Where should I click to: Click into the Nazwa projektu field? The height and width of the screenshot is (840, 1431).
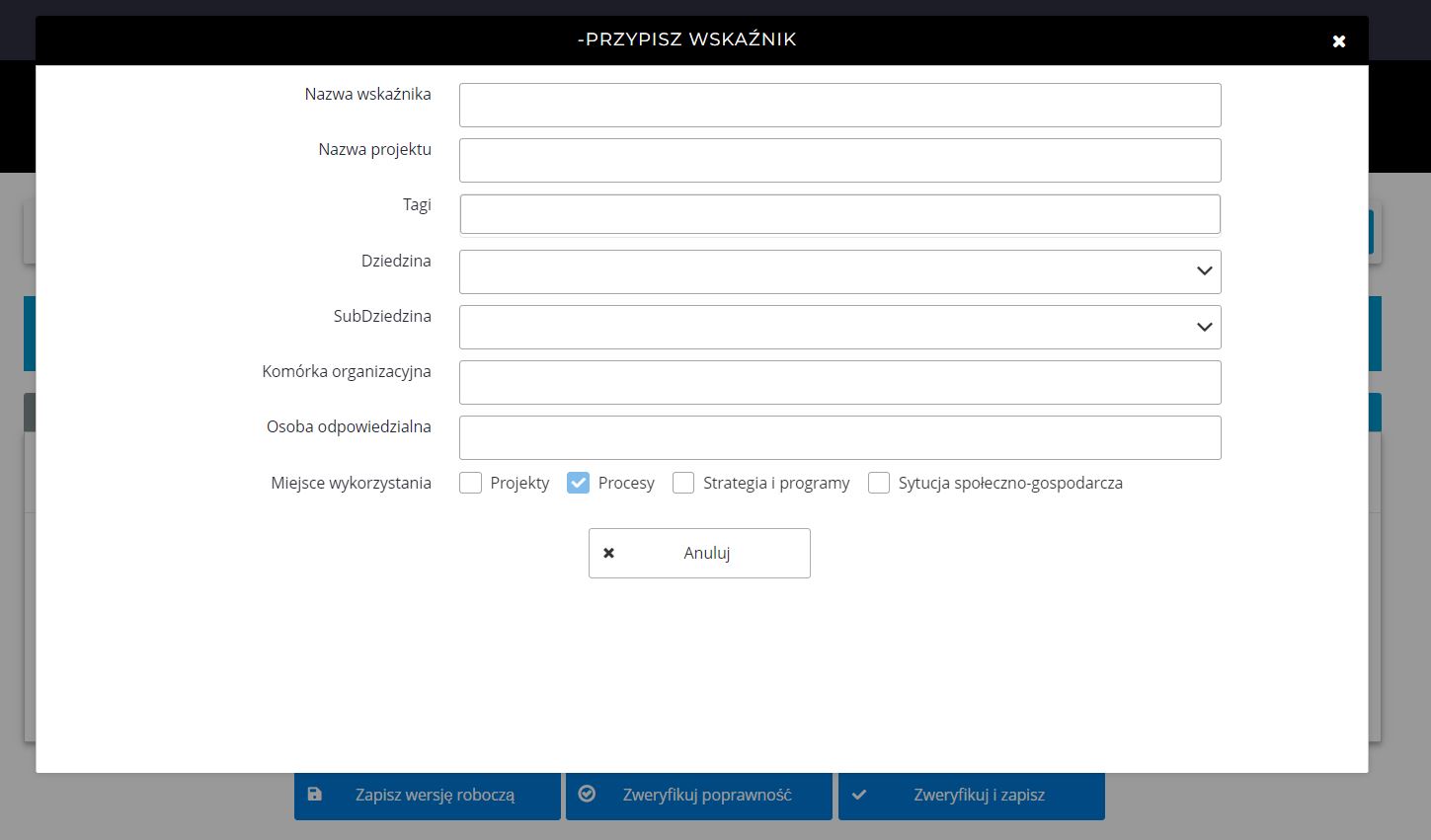coord(839,160)
